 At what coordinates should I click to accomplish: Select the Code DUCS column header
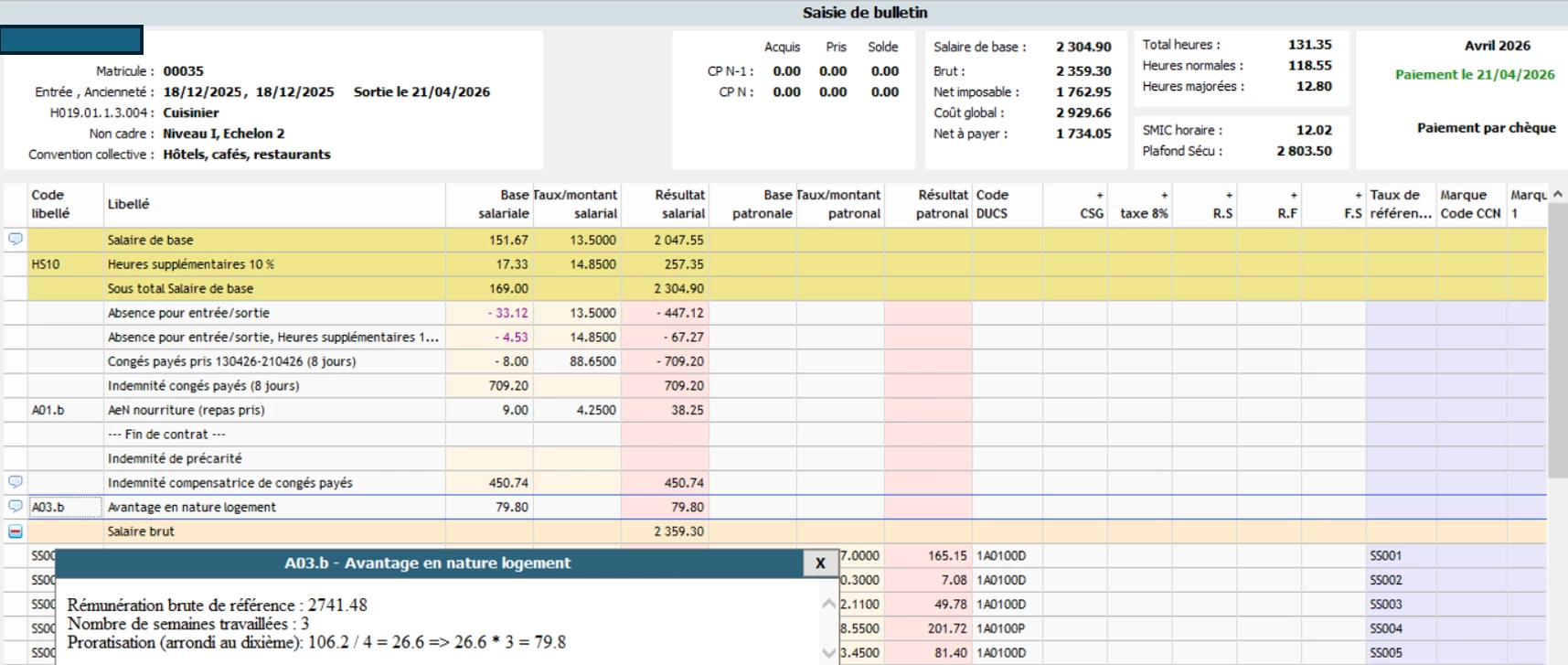point(1008,204)
